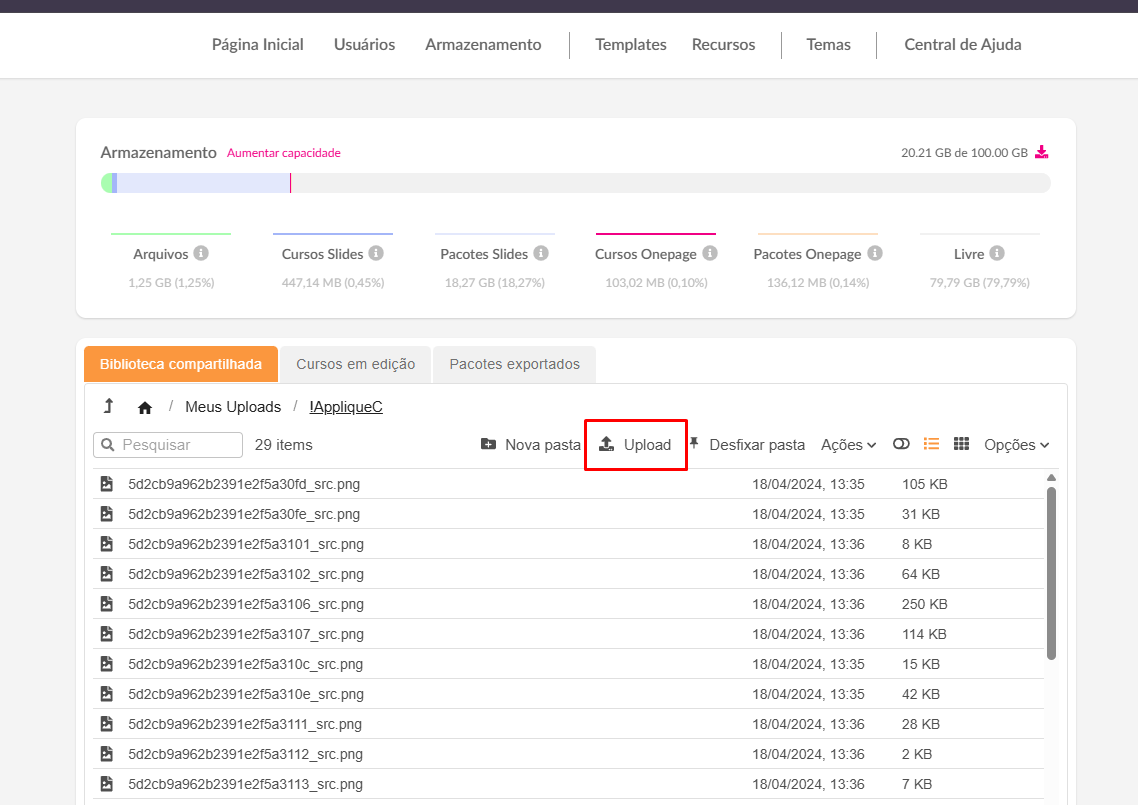Select the list view icon
The width and height of the screenshot is (1138, 805).
[931, 444]
